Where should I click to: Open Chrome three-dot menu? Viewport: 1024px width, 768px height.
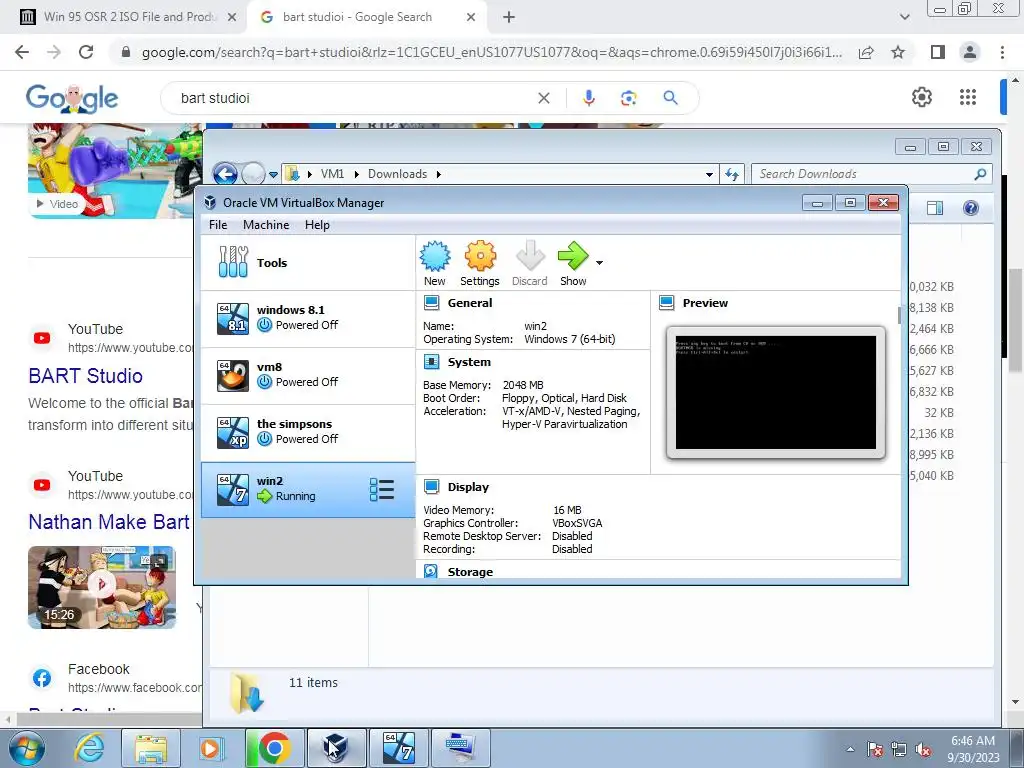(x=1002, y=52)
